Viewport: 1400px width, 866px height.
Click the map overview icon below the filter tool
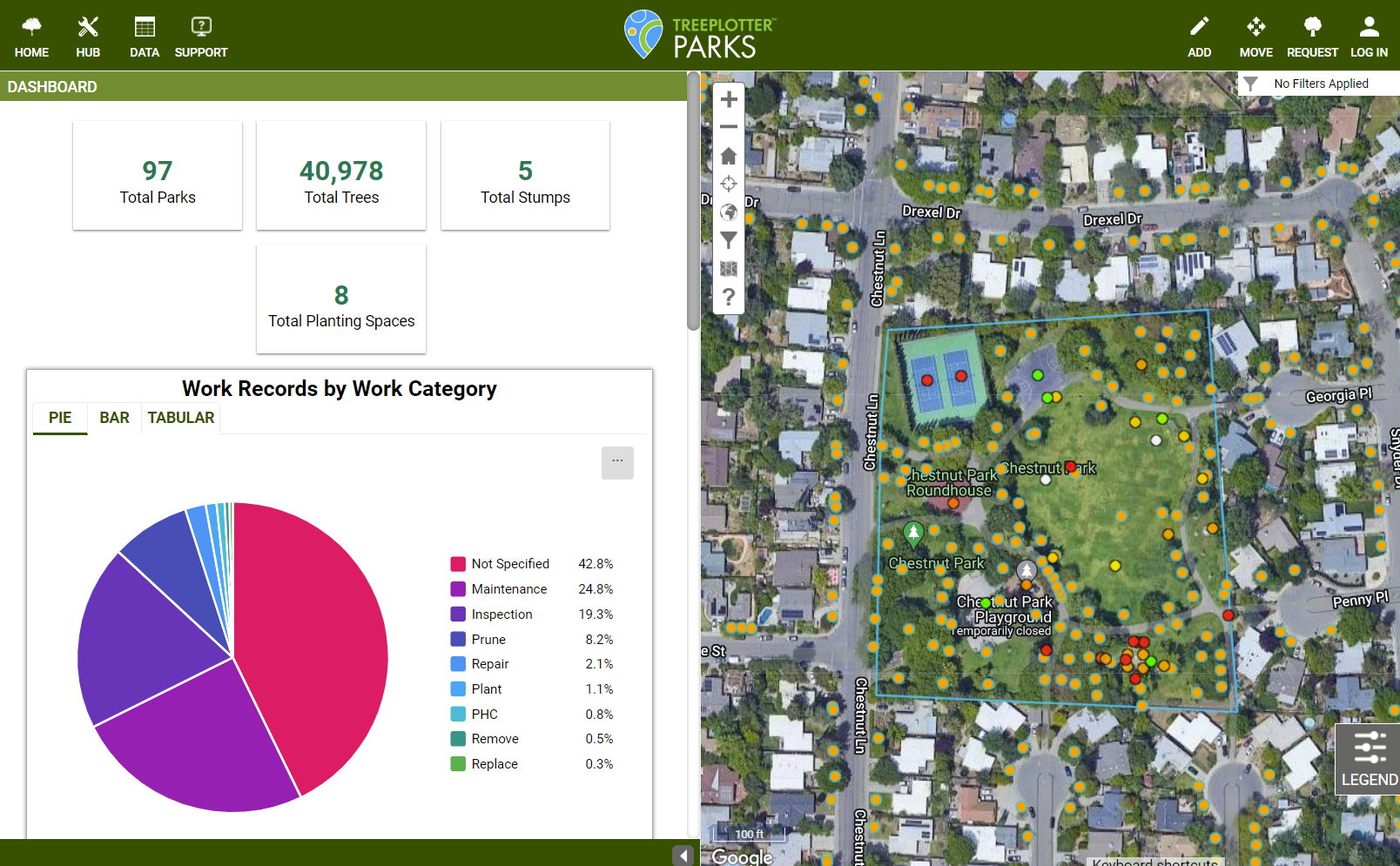pyautogui.click(x=728, y=269)
